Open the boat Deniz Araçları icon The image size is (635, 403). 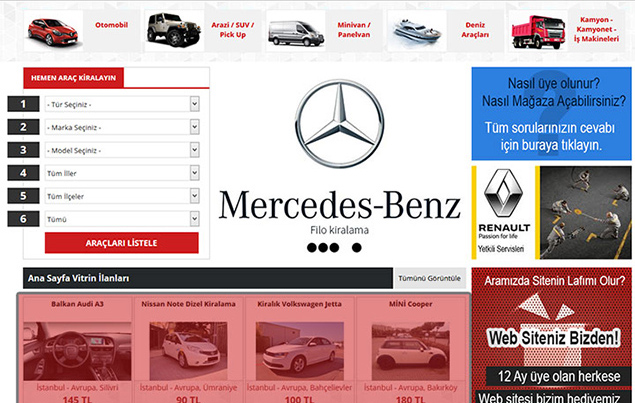[416, 31]
